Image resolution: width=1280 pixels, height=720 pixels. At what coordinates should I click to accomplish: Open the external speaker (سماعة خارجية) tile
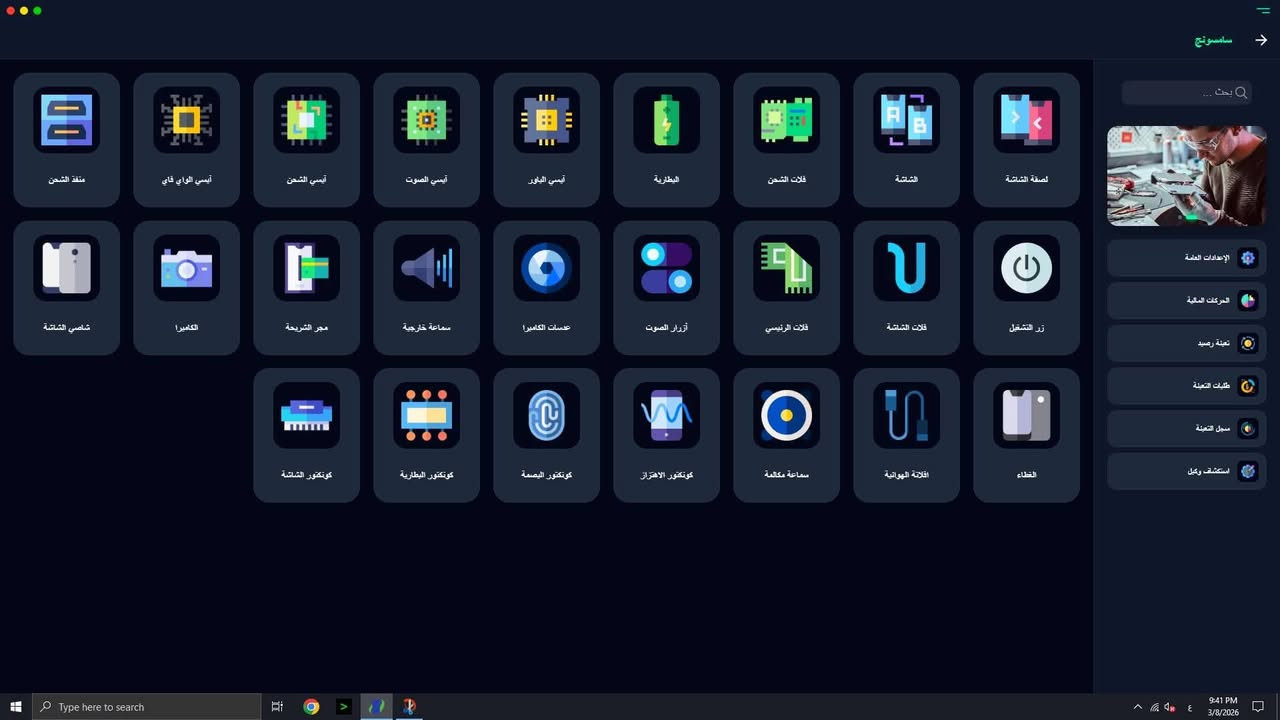coord(426,287)
